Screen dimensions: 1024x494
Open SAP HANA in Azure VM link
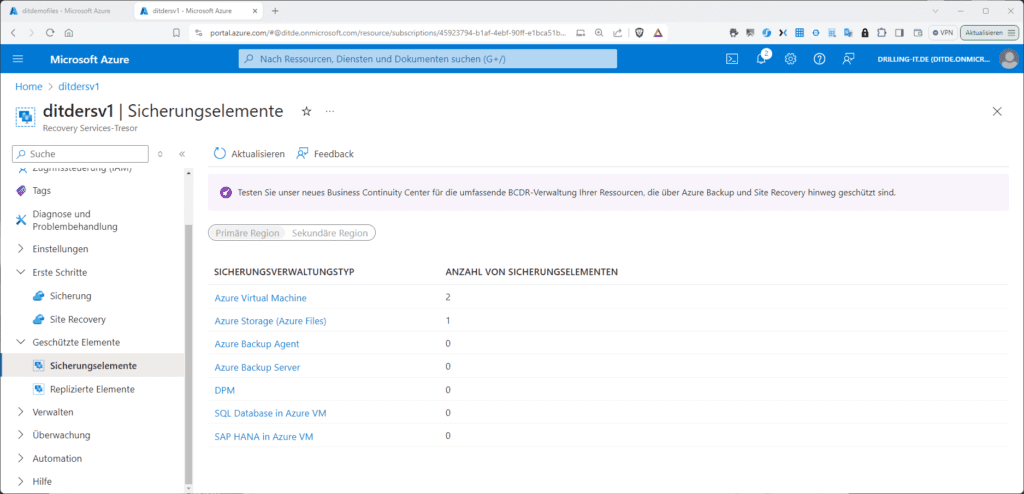point(264,436)
